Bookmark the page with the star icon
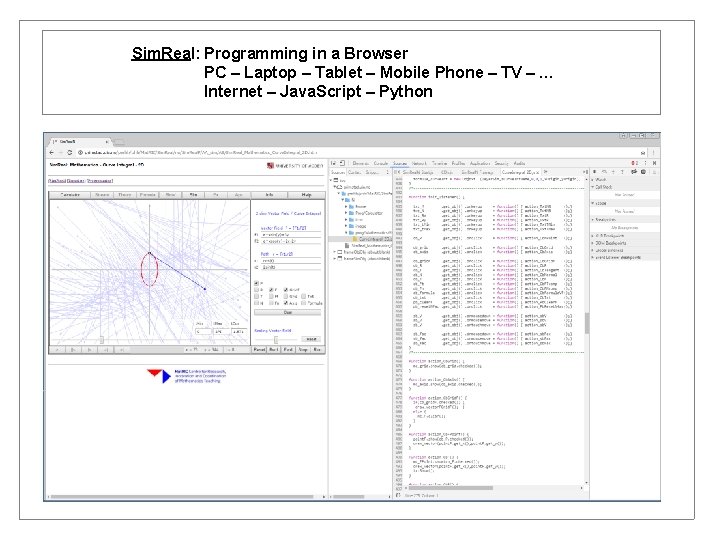 pos(643,152)
